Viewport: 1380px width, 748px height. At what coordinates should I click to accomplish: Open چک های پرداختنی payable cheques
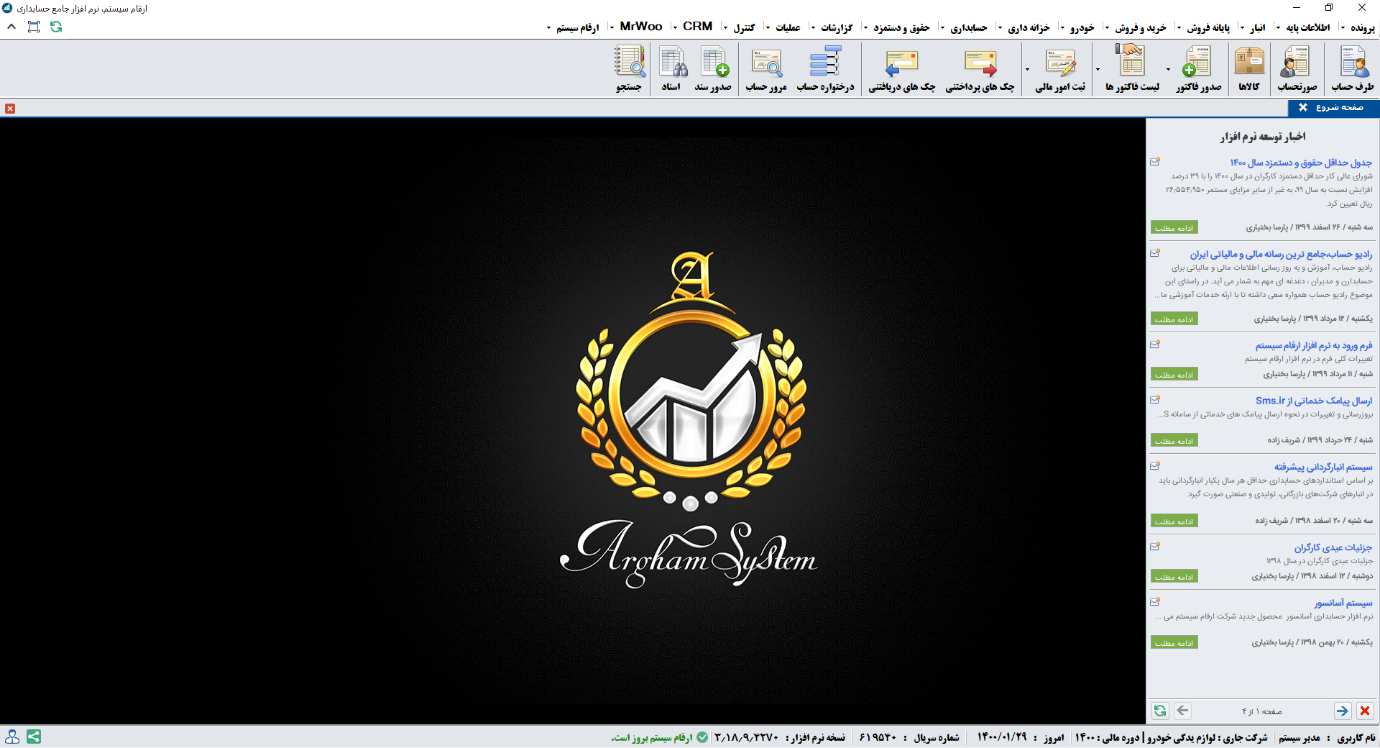[x=980, y=70]
